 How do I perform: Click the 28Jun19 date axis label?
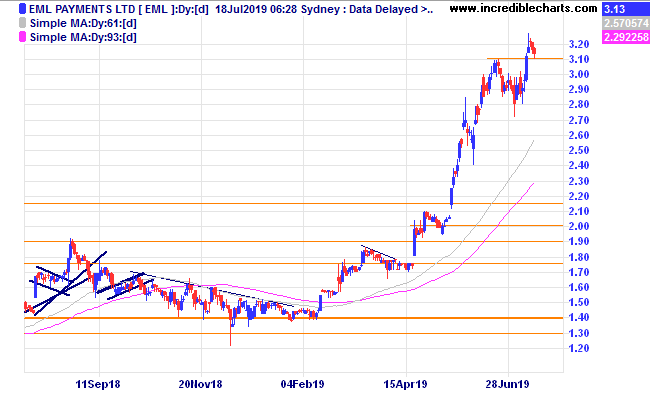(x=508, y=384)
